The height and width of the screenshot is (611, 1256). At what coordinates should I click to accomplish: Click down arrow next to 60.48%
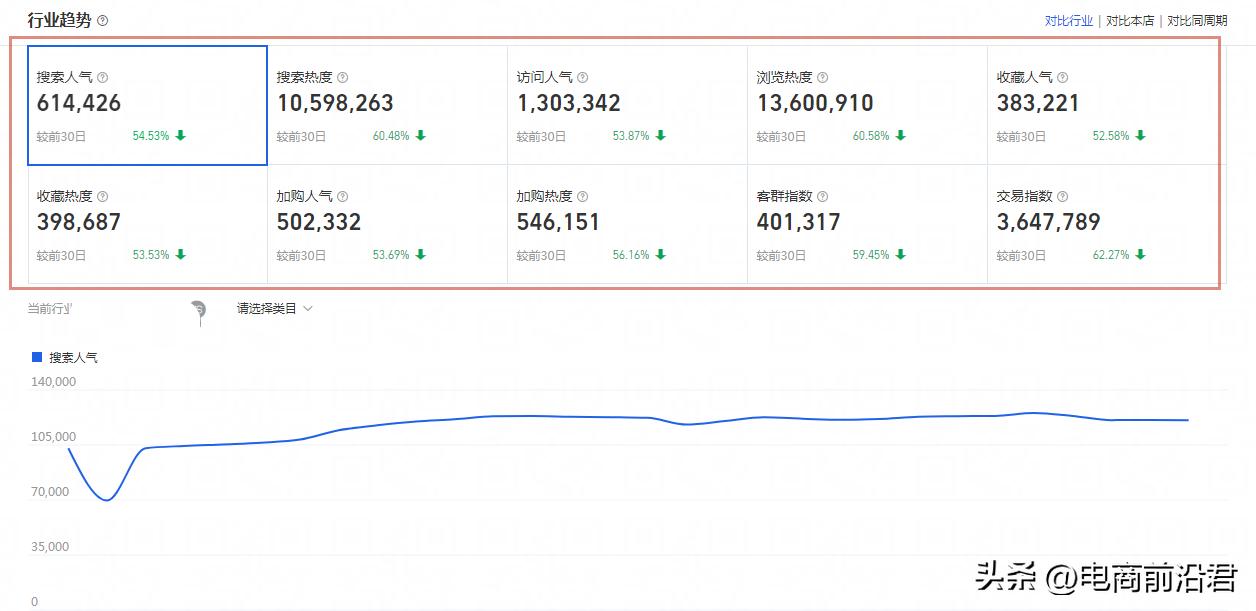point(421,136)
